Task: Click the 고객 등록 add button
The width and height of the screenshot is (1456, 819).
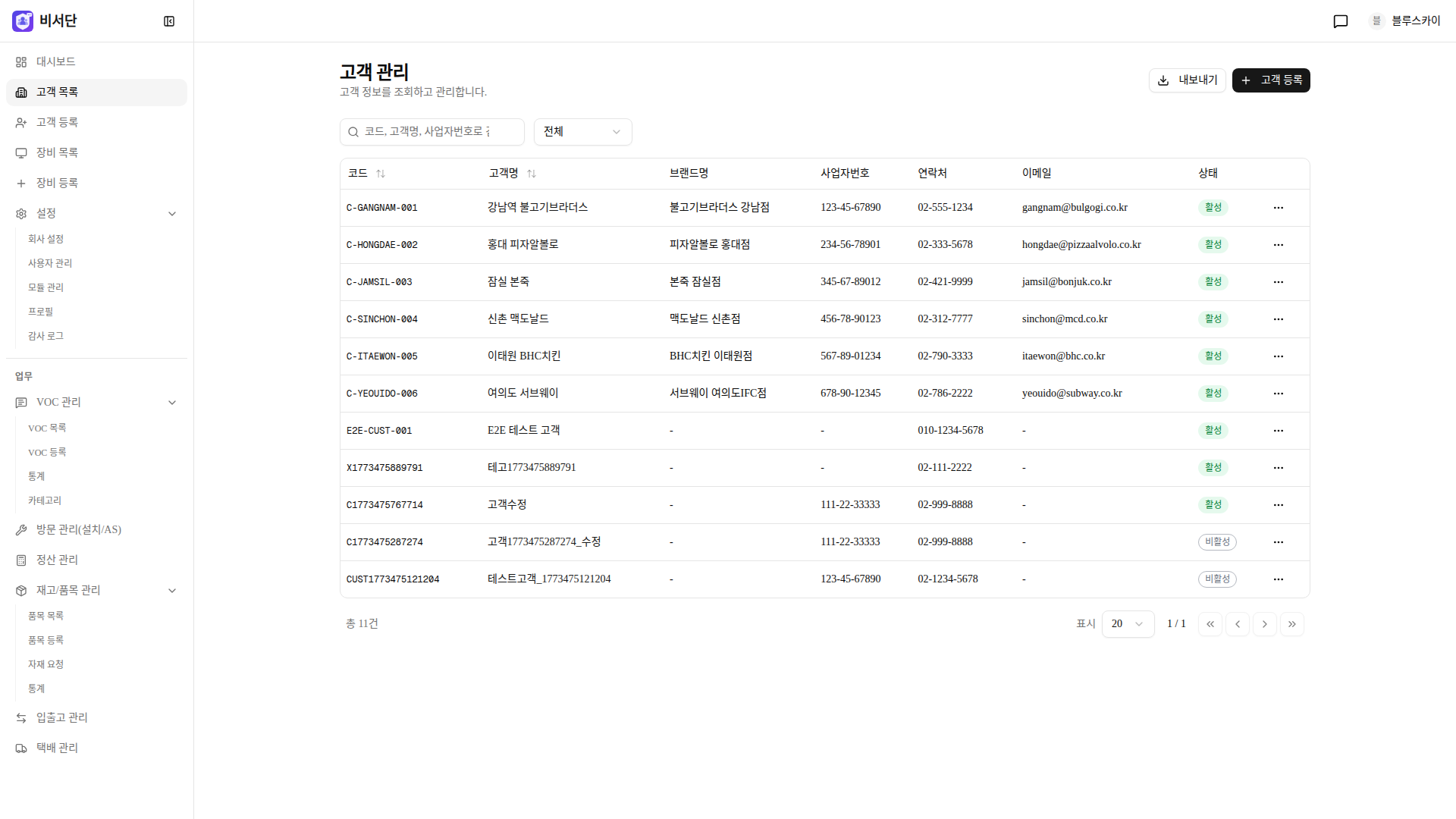Action: [x=1271, y=80]
